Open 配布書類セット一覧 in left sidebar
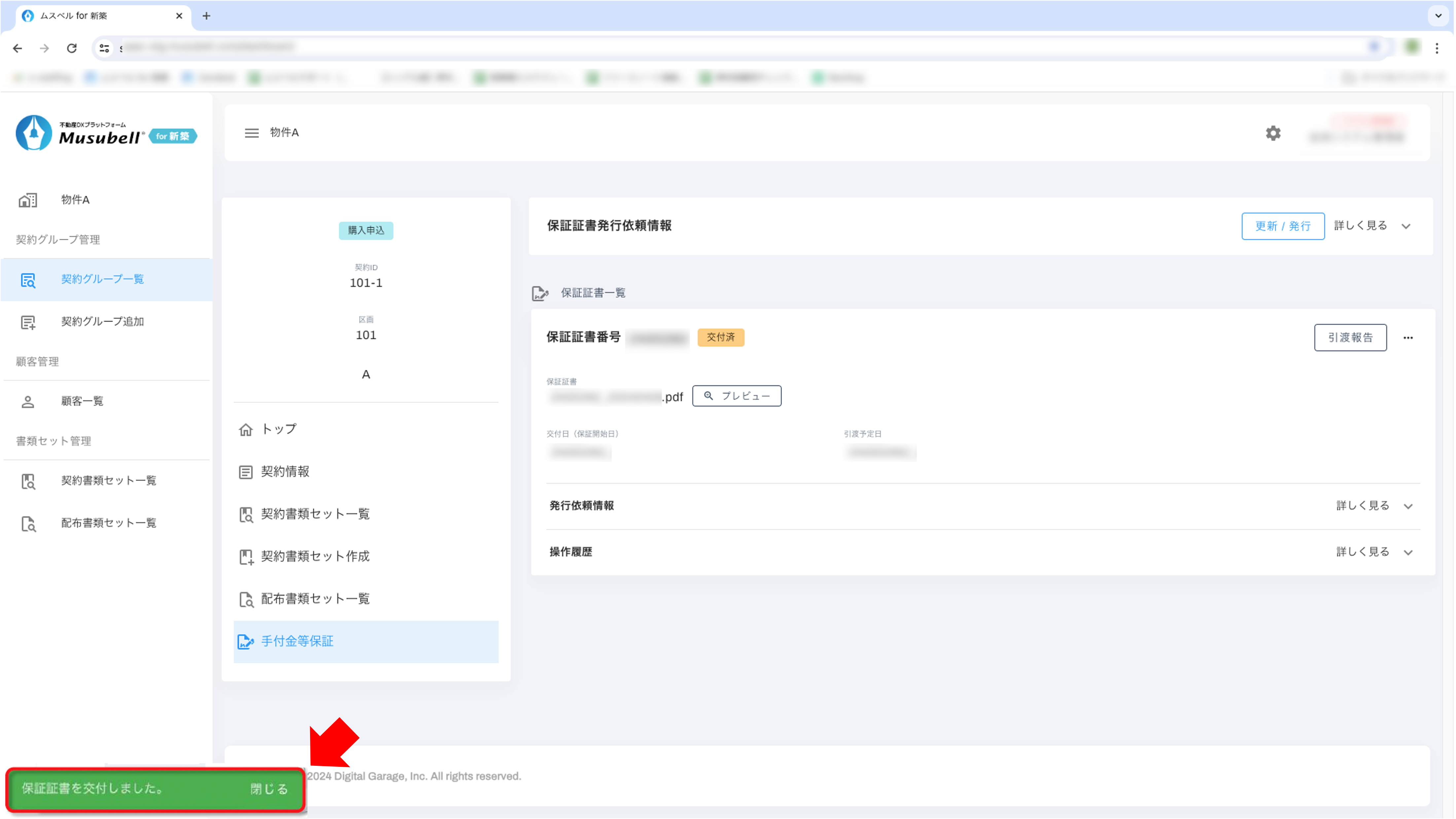1456x819 pixels. tap(108, 523)
